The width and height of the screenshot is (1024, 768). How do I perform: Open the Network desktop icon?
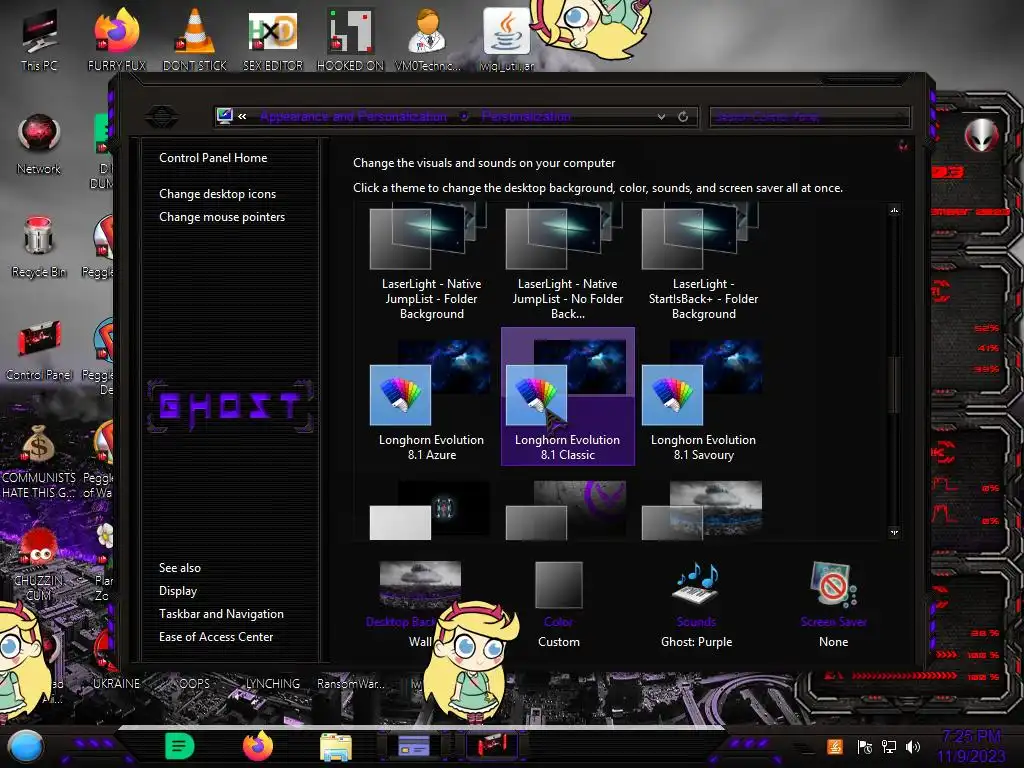tap(39, 144)
